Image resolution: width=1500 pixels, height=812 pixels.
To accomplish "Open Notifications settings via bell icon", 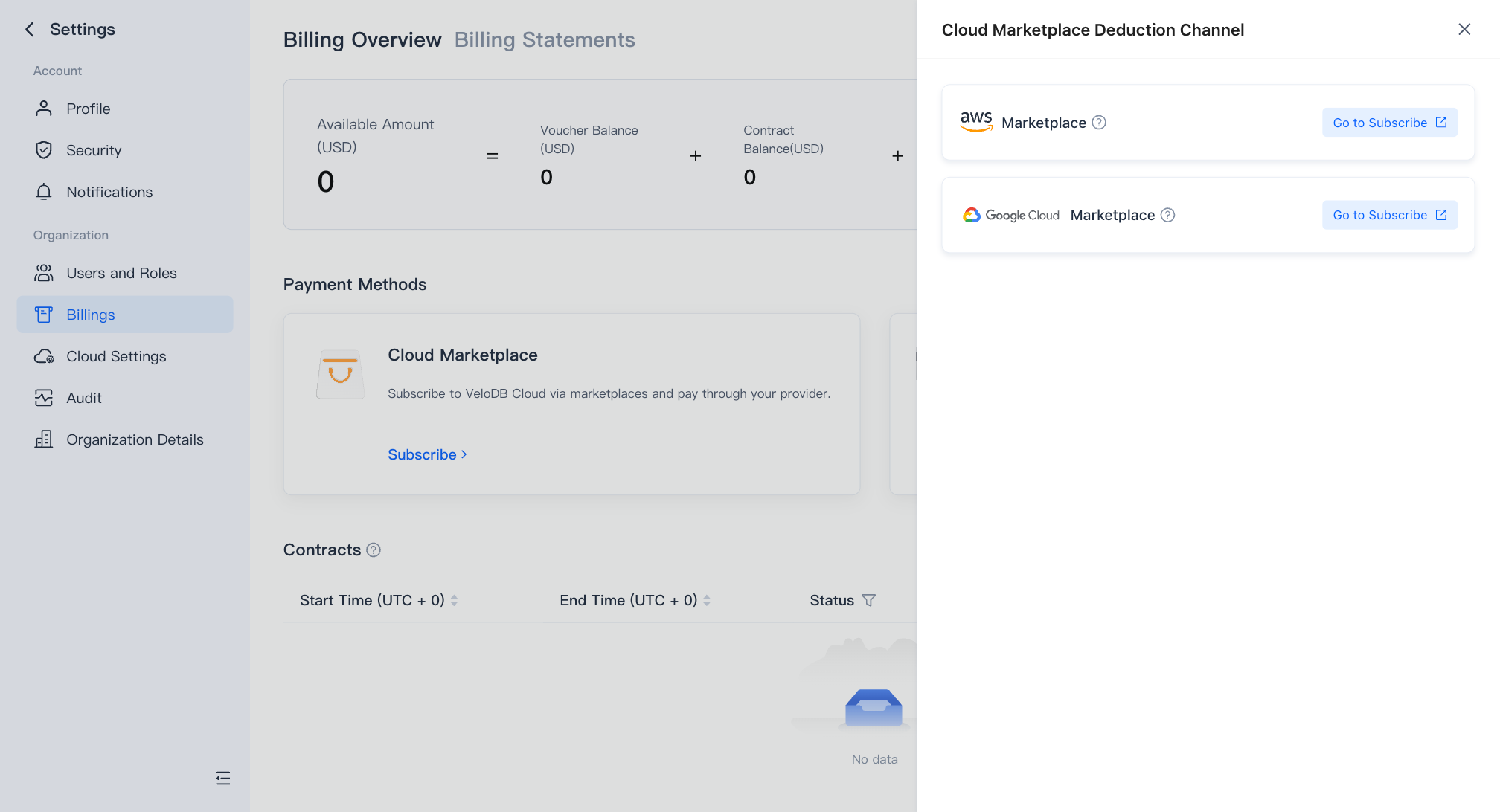I will click(x=44, y=192).
